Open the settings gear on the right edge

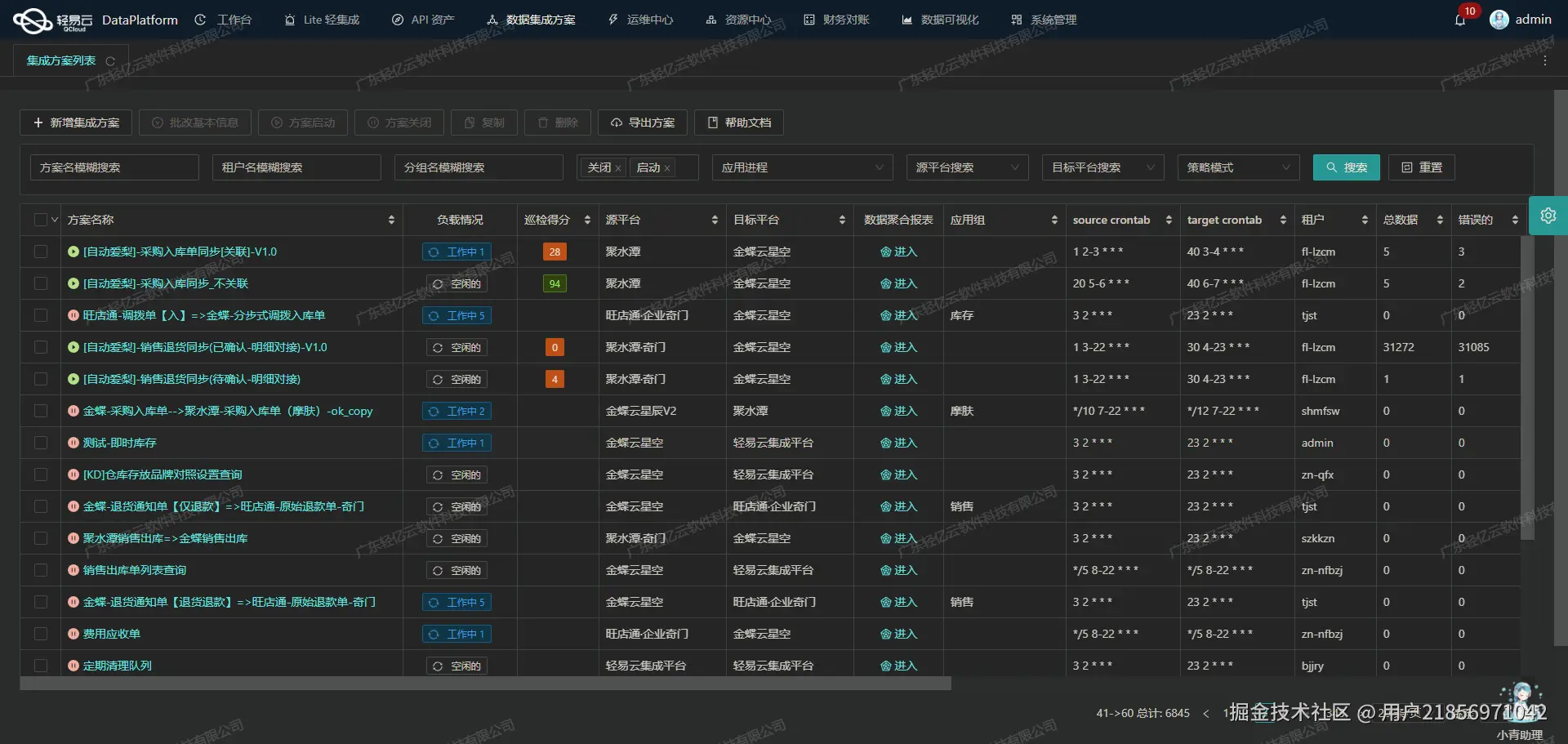(1548, 216)
